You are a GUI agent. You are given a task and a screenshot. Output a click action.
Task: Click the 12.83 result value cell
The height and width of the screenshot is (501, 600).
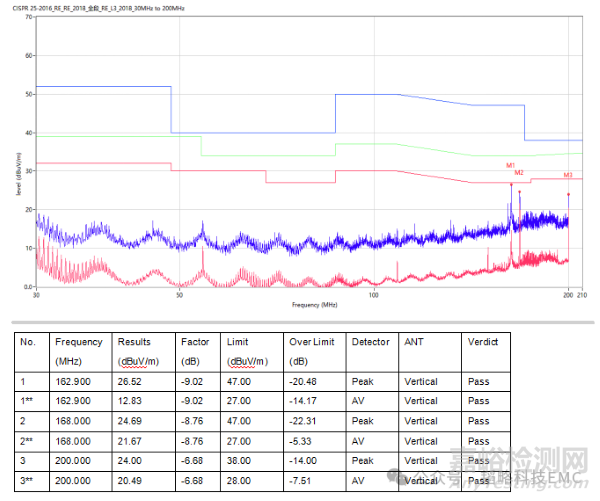click(x=130, y=401)
